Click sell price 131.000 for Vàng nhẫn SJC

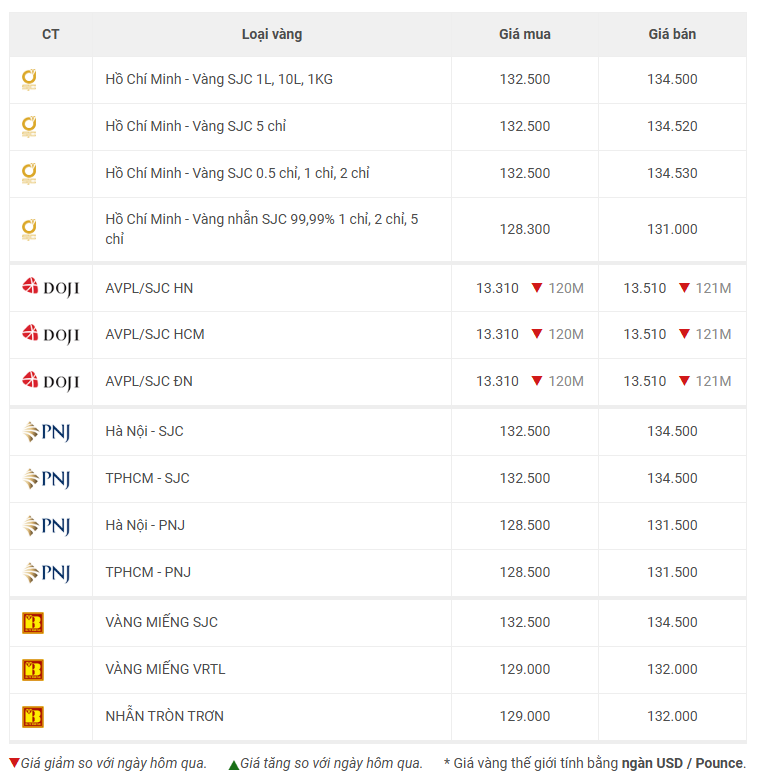pyautogui.click(x=672, y=229)
